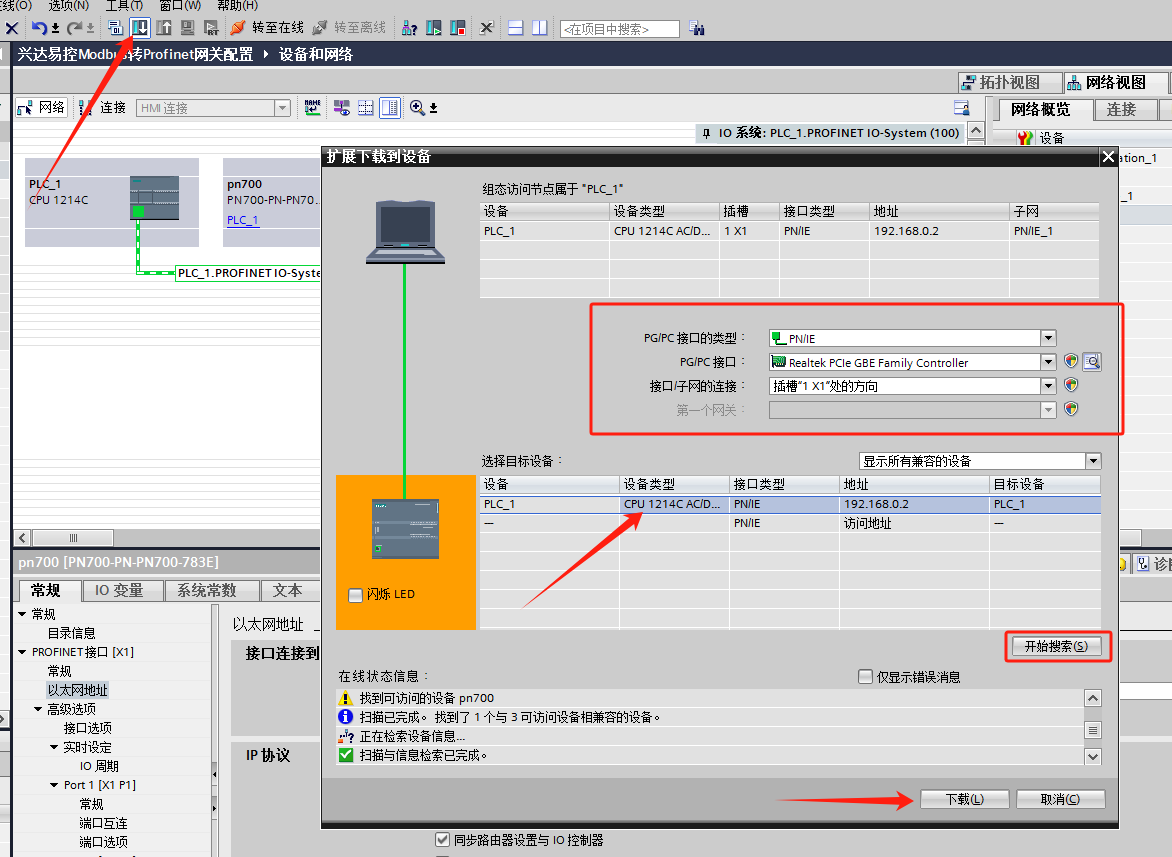Image resolution: width=1172 pixels, height=857 pixels.
Task: Click the highlighted column layout icon
Action: [x=390, y=108]
